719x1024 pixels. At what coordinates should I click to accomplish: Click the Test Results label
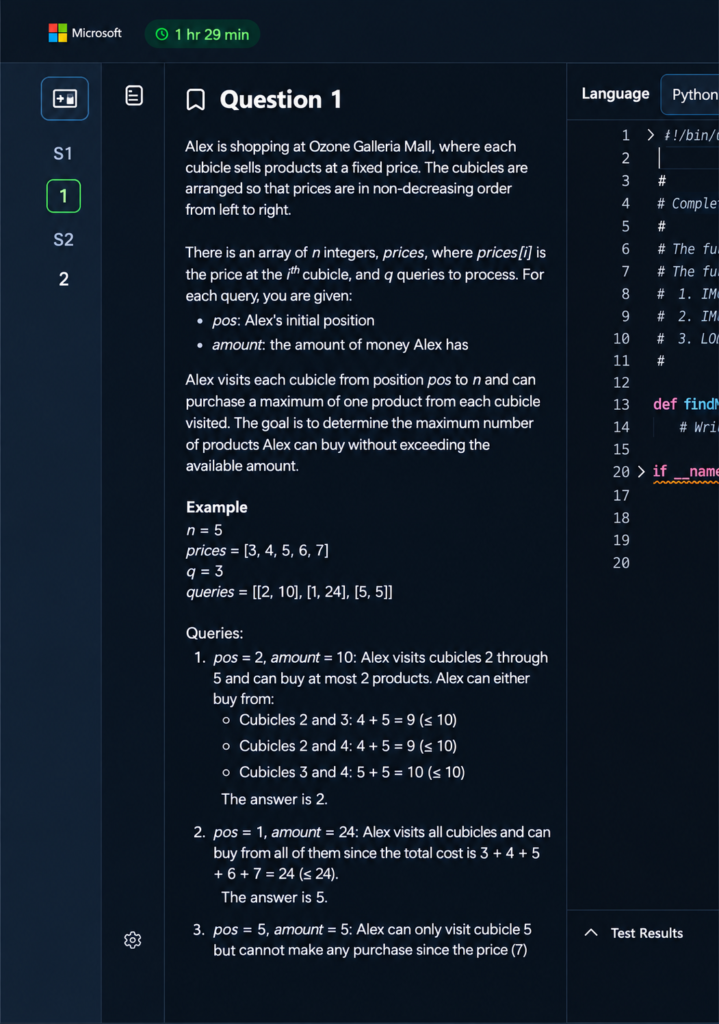pyautogui.click(x=647, y=933)
